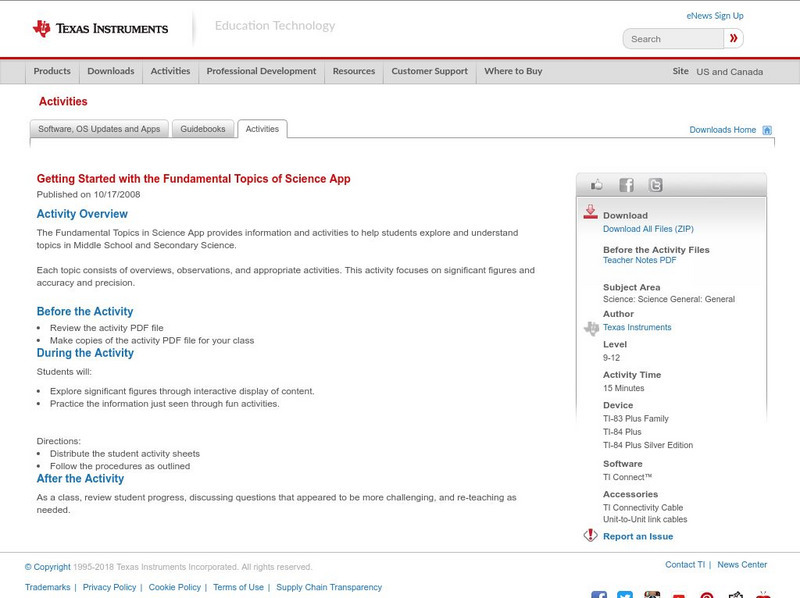
Task: Open the Products menu
Action: point(52,71)
